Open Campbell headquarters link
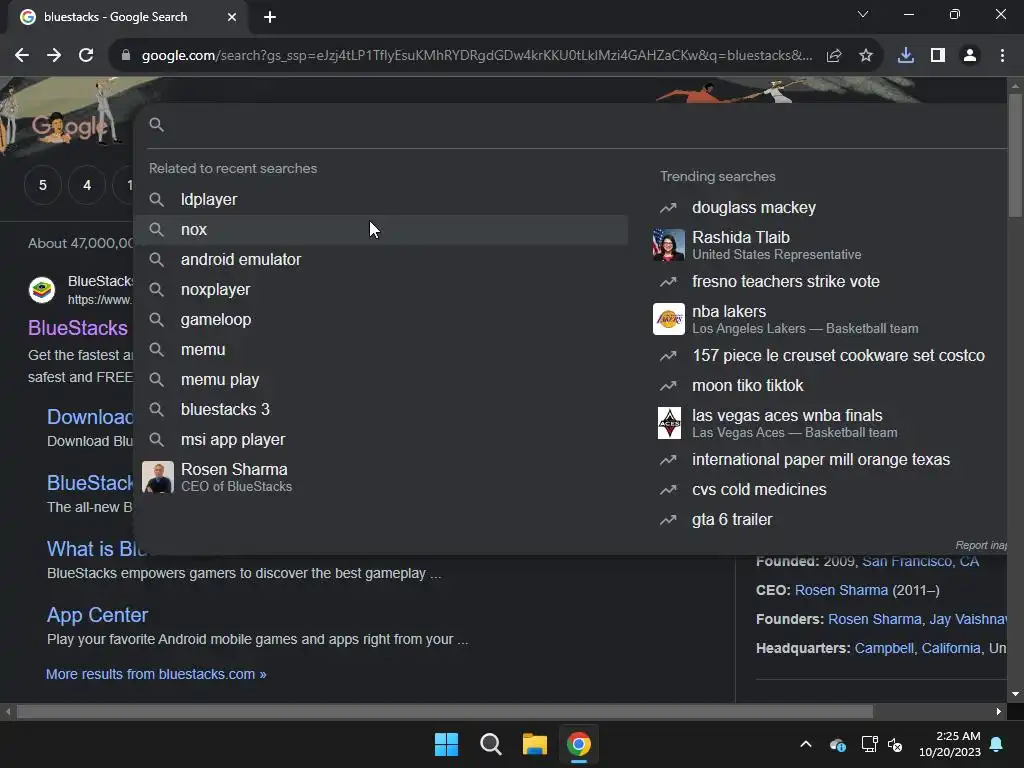The width and height of the screenshot is (1024, 768). pos(884,648)
